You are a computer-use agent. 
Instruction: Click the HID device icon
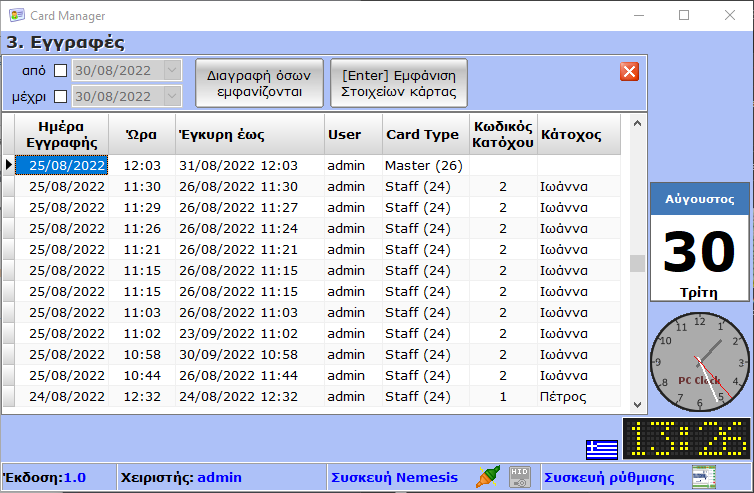[518, 477]
